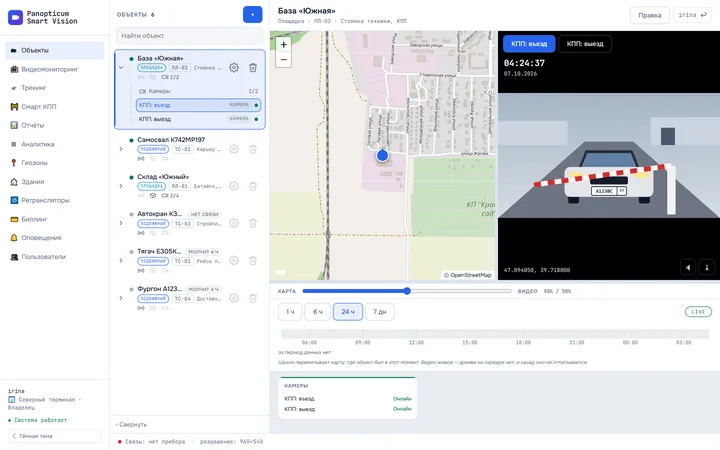Open settings gear for Автокран
The image size is (720, 450).
[234, 223]
